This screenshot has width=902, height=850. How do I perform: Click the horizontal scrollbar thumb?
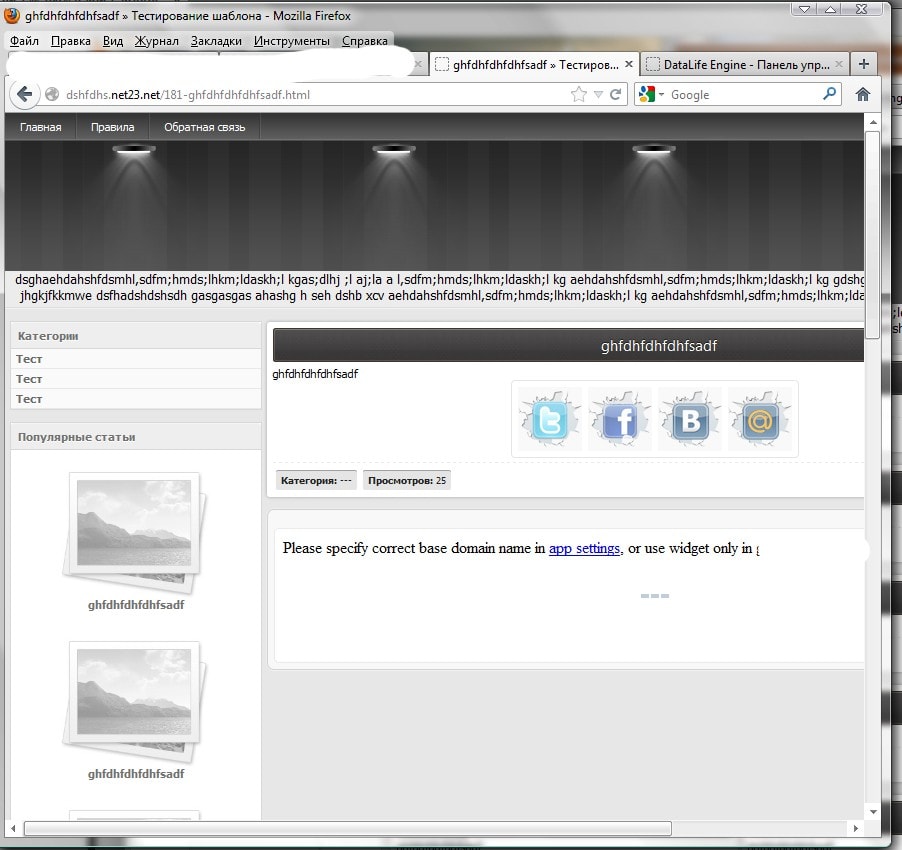pos(347,829)
